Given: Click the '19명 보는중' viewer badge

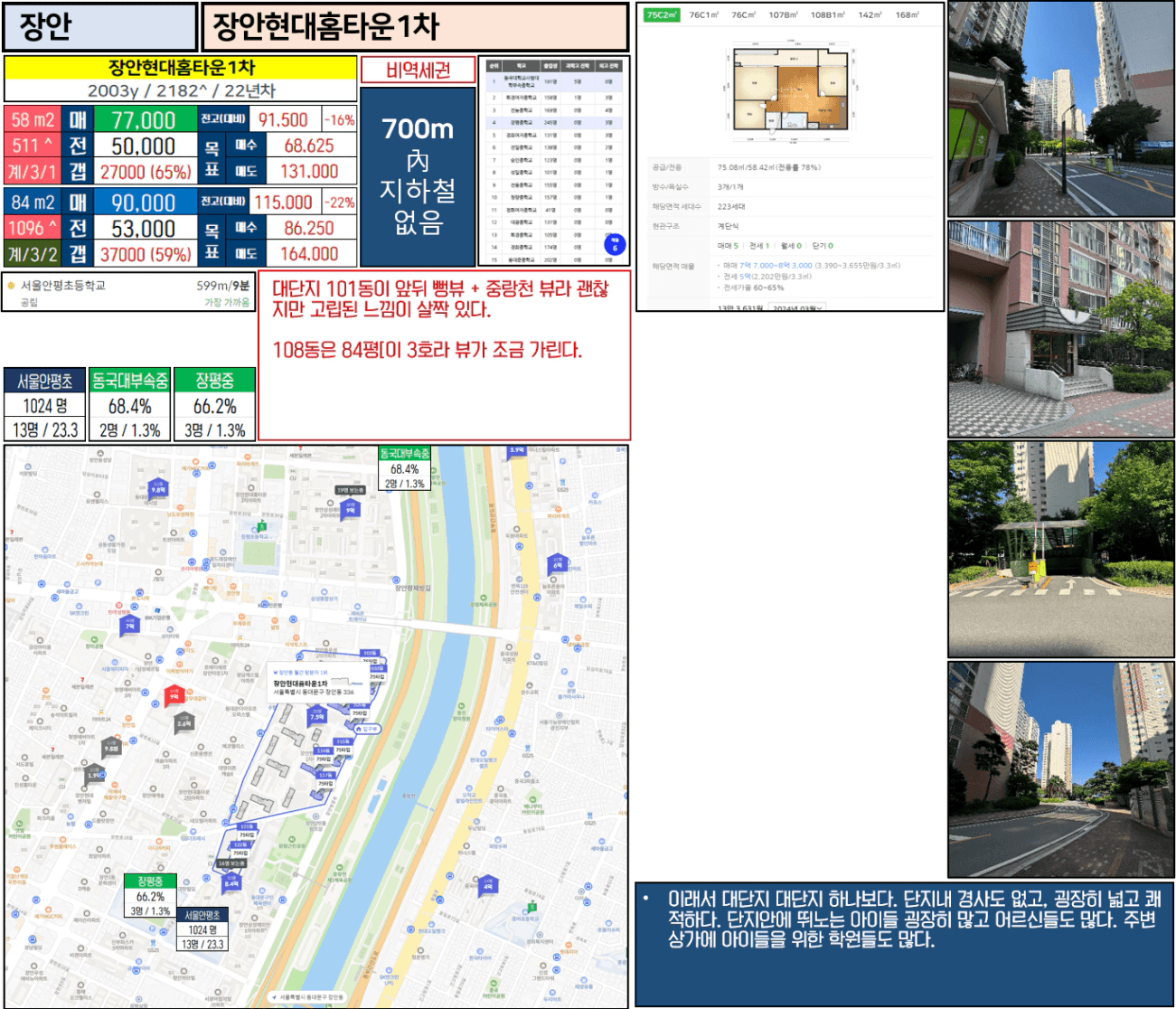Looking at the screenshot, I should pyautogui.click(x=350, y=490).
